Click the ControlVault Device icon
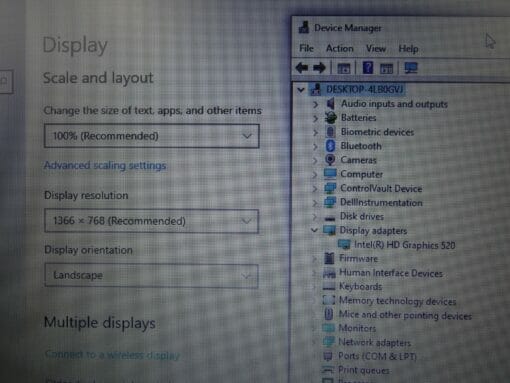 point(330,188)
